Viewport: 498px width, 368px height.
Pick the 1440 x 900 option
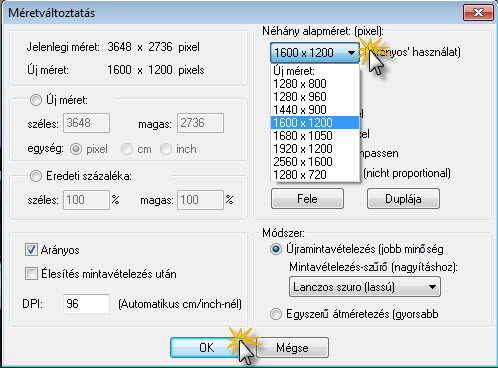pos(315,110)
